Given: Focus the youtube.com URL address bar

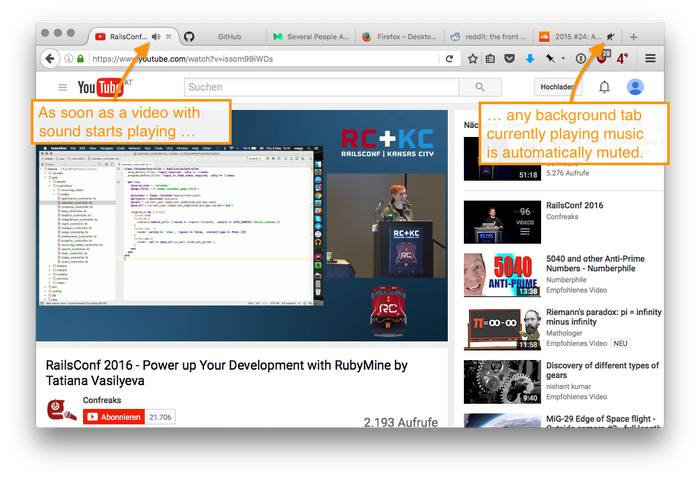Looking at the screenshot, I should (263, 58).
